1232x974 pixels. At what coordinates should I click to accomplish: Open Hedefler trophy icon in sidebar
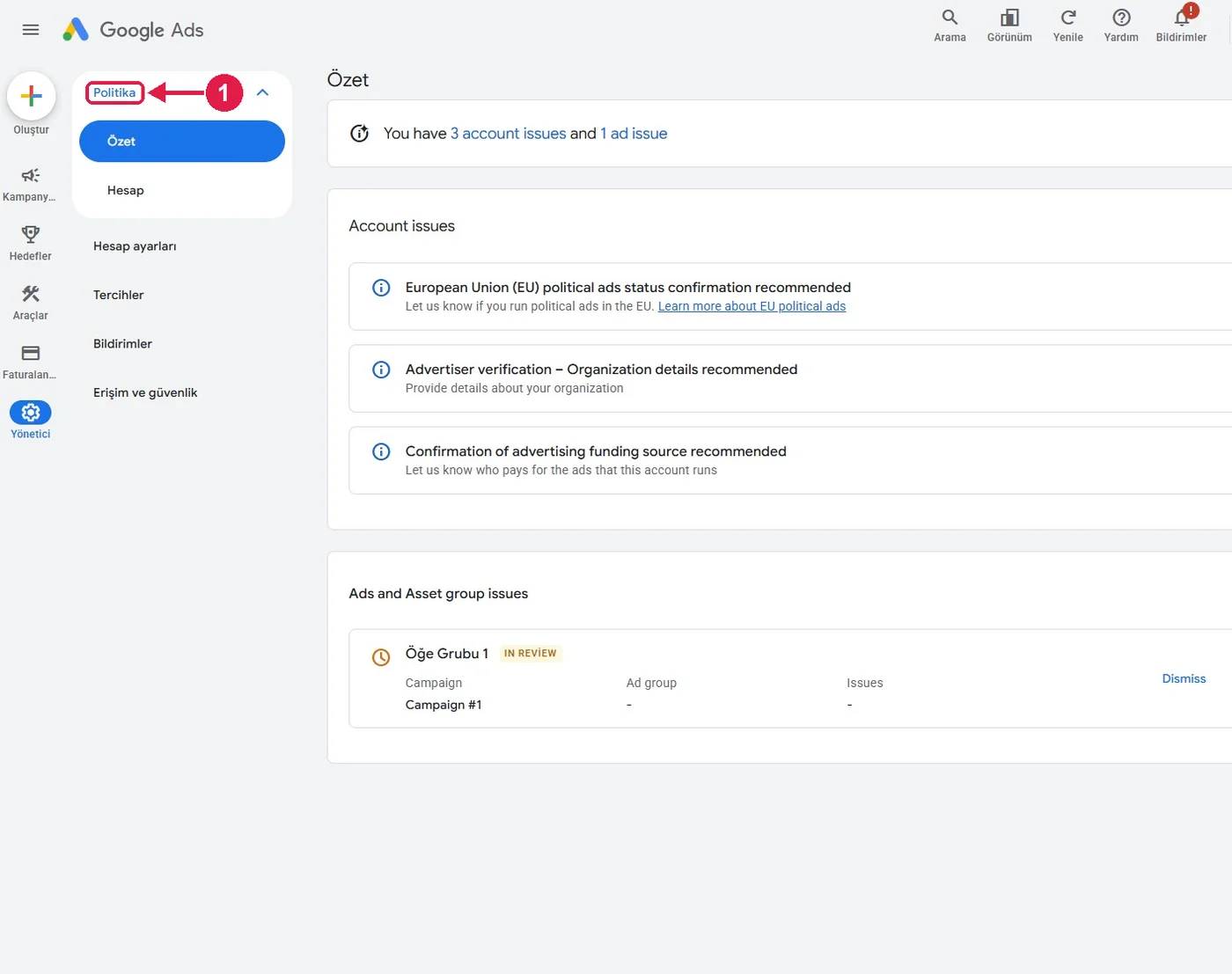31,234
